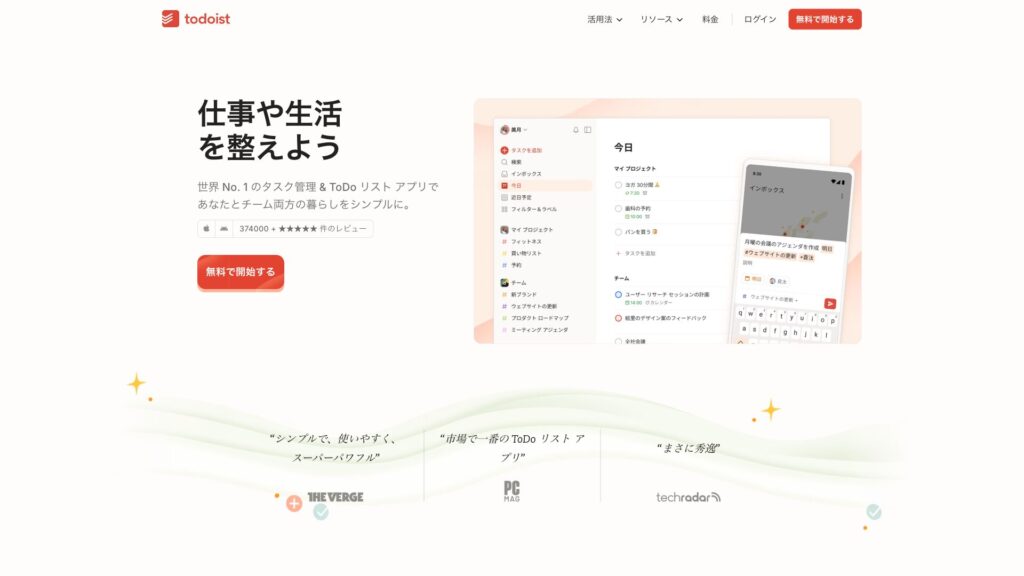Click the Android icon in the review badge

click(x=224, y=229)
